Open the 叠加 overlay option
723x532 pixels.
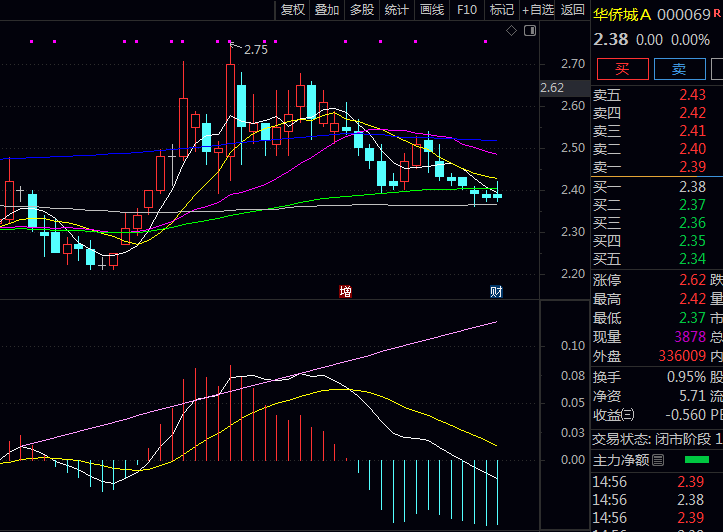tap(327, 10)
